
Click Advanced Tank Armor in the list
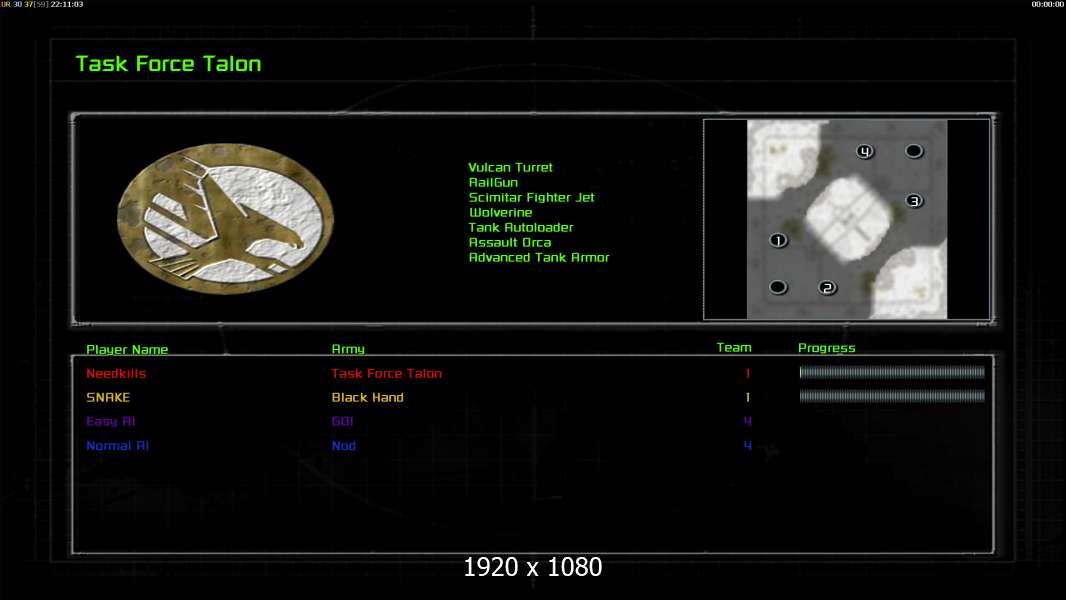coord(538,258)
